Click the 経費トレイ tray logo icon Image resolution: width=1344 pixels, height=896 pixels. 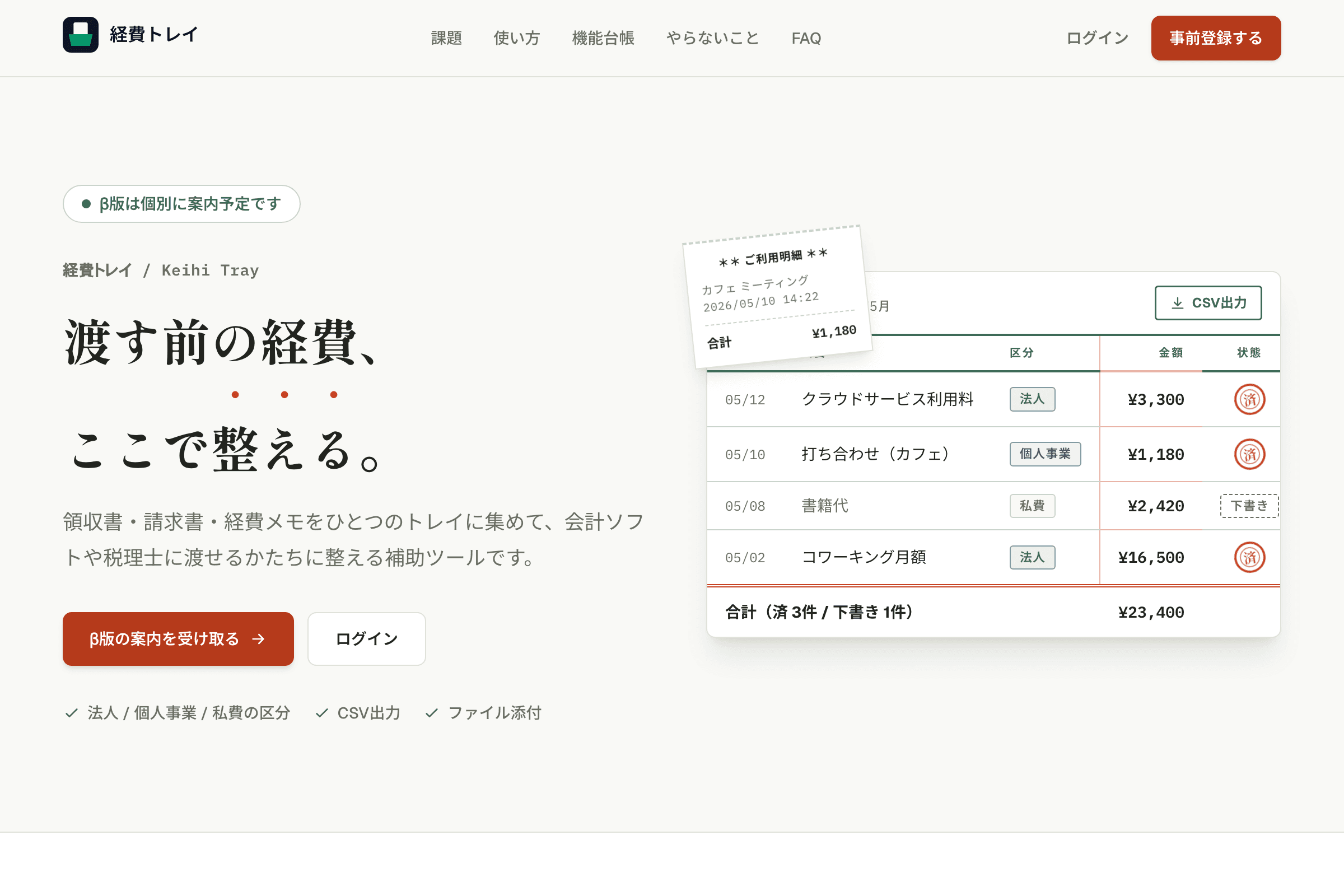click(x=81, y=35)
